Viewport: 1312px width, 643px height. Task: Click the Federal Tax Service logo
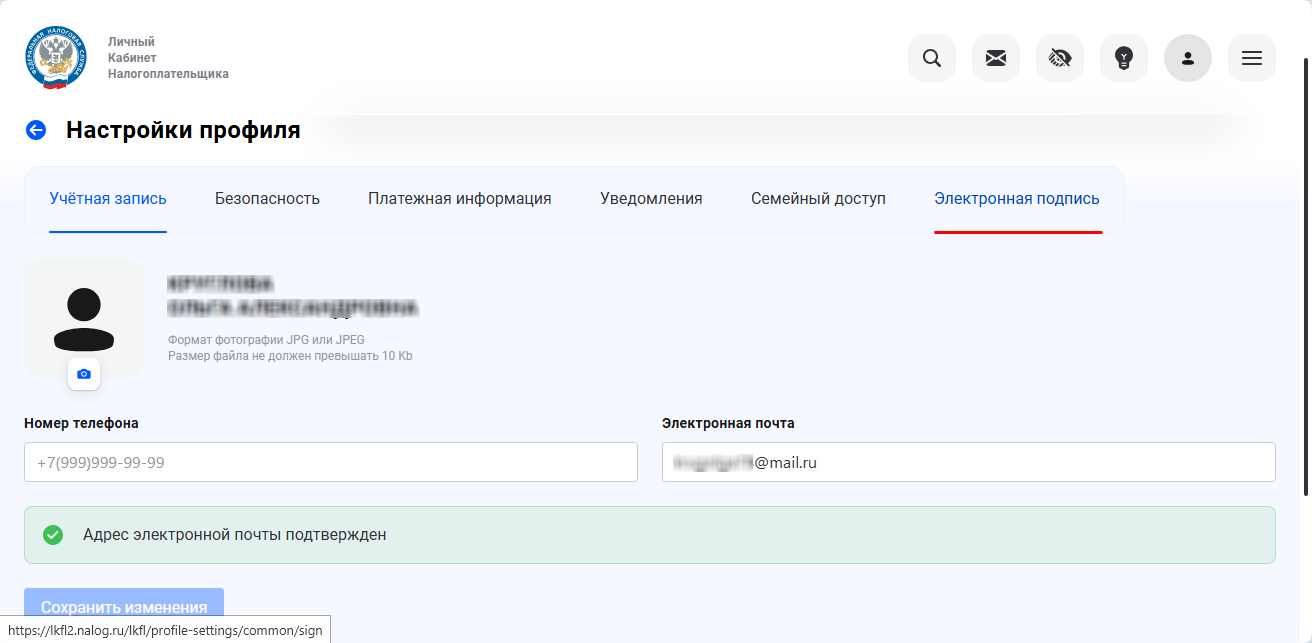point(56,58)
